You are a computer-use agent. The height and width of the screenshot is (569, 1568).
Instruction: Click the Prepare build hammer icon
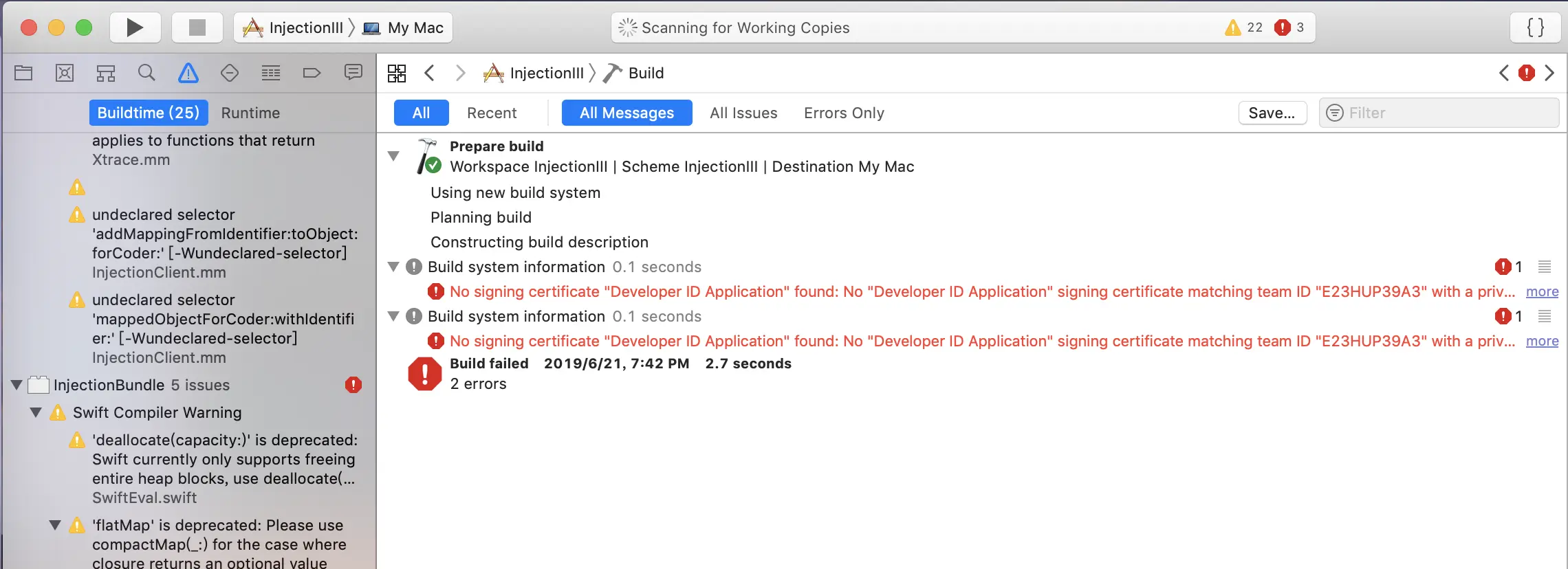tap(428, 156)
